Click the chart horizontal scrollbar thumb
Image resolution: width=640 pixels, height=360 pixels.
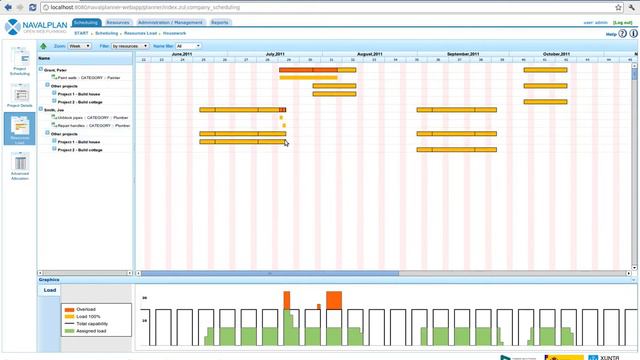(x=270, y=273)
